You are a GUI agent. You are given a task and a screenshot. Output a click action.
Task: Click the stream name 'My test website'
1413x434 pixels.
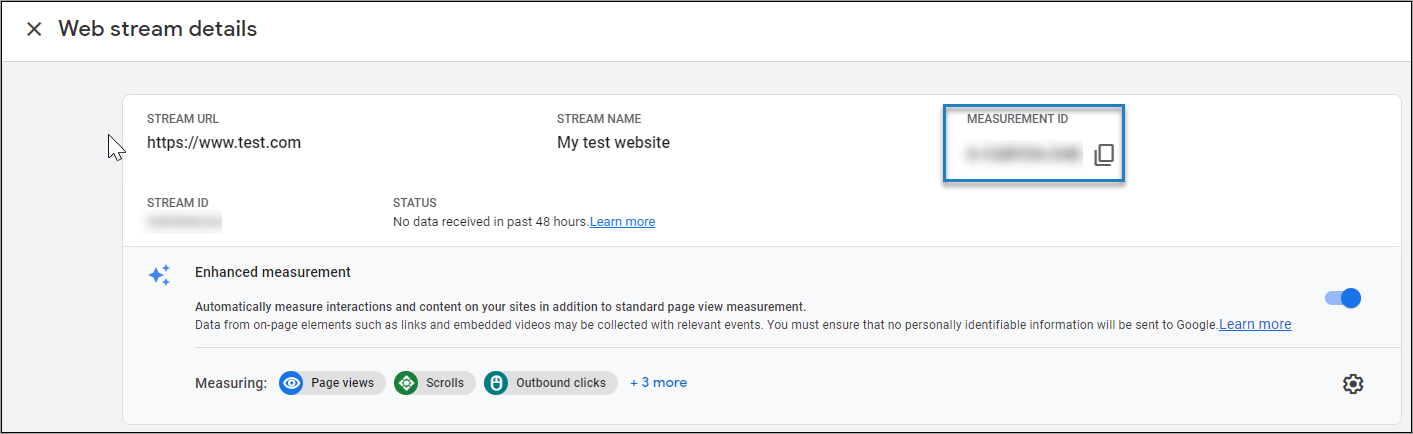tap(613, 142)
